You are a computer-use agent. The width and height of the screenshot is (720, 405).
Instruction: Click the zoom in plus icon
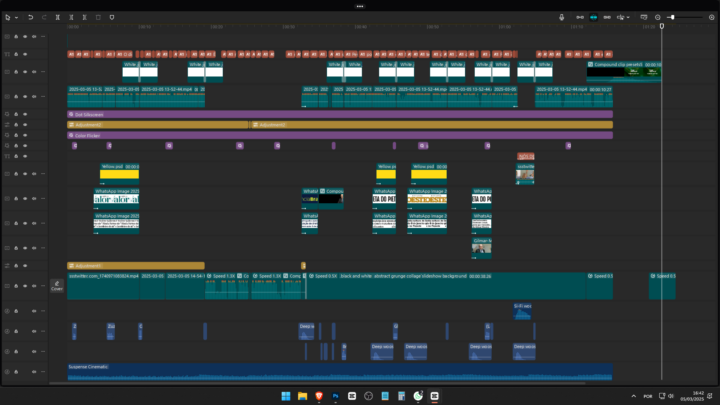pyautogui.click(x=709, y=17)
